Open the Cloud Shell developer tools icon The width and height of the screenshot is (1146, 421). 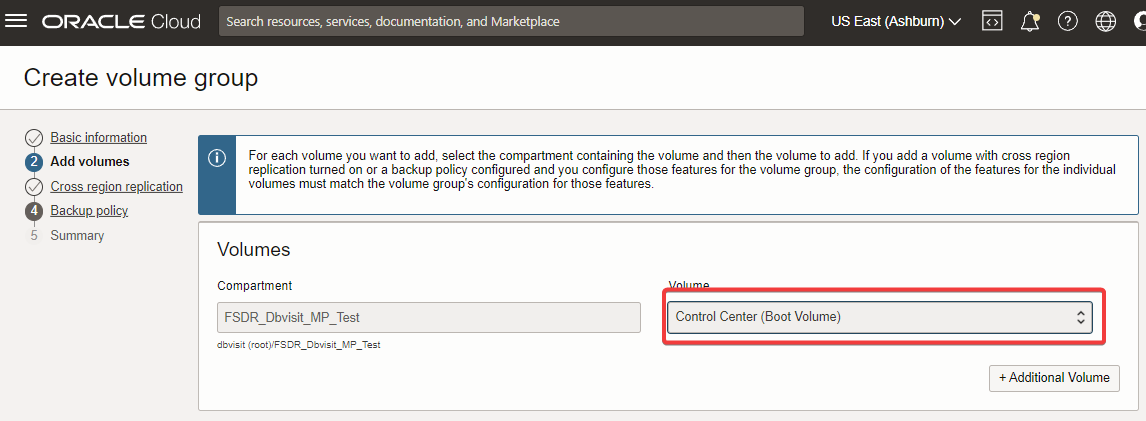pos(991,21)
